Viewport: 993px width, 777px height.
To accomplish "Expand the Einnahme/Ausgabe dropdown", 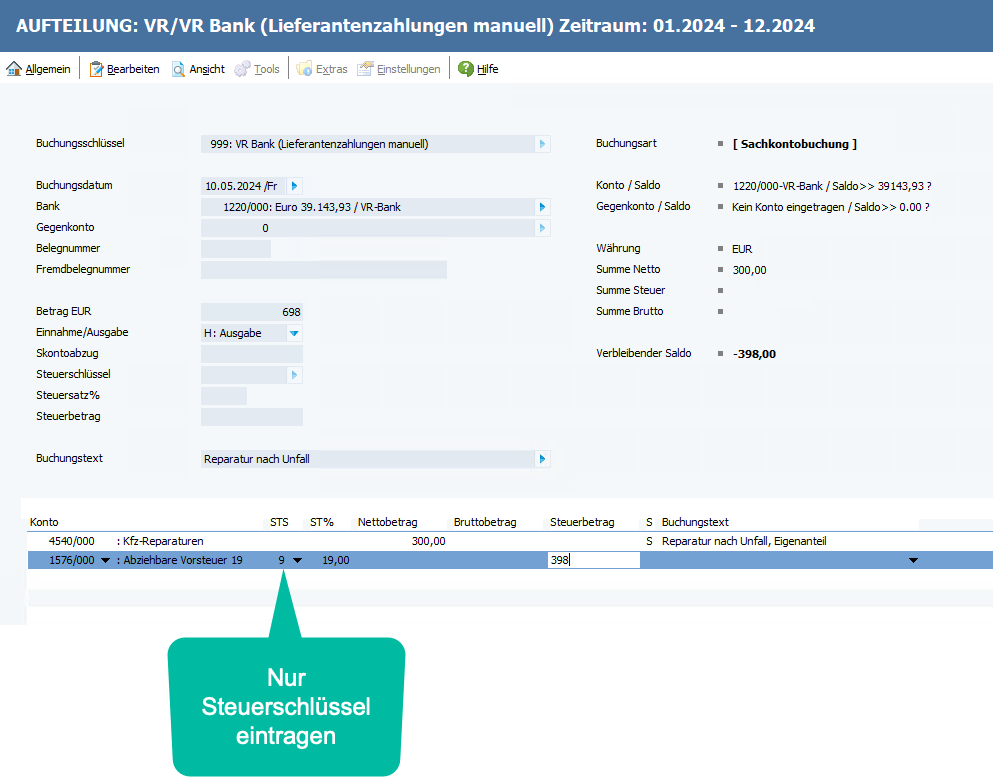I will (x=294, y=333).
